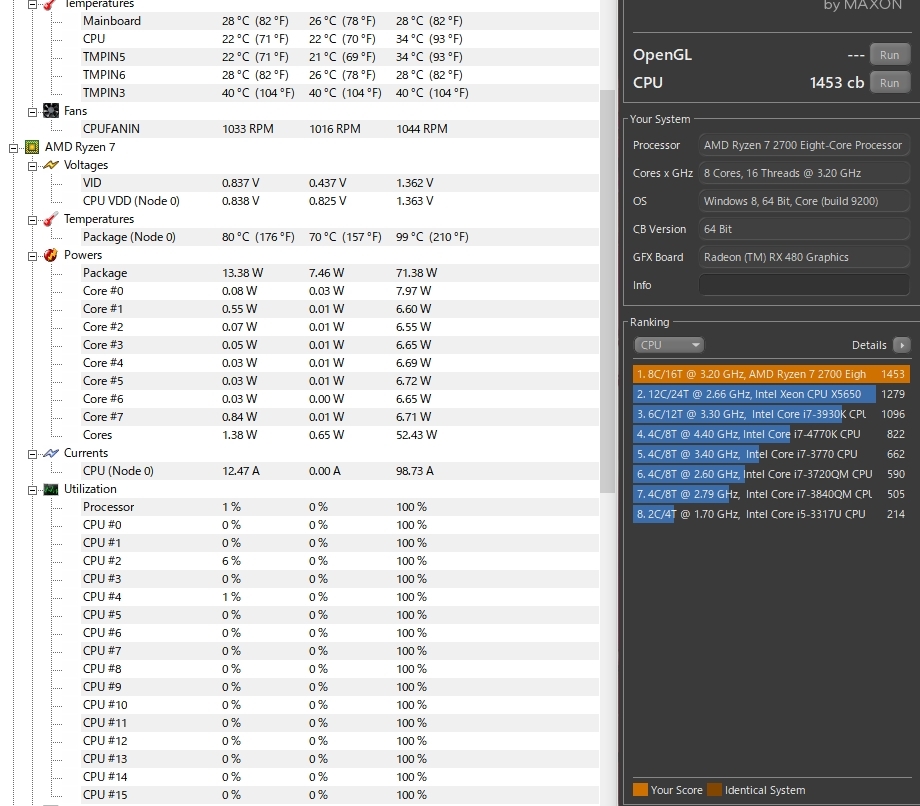Image resolution: width=920 pixels, height=806 pixels.
Task: Select the CPU (Node 0) current row
Action: pos(340,471)
